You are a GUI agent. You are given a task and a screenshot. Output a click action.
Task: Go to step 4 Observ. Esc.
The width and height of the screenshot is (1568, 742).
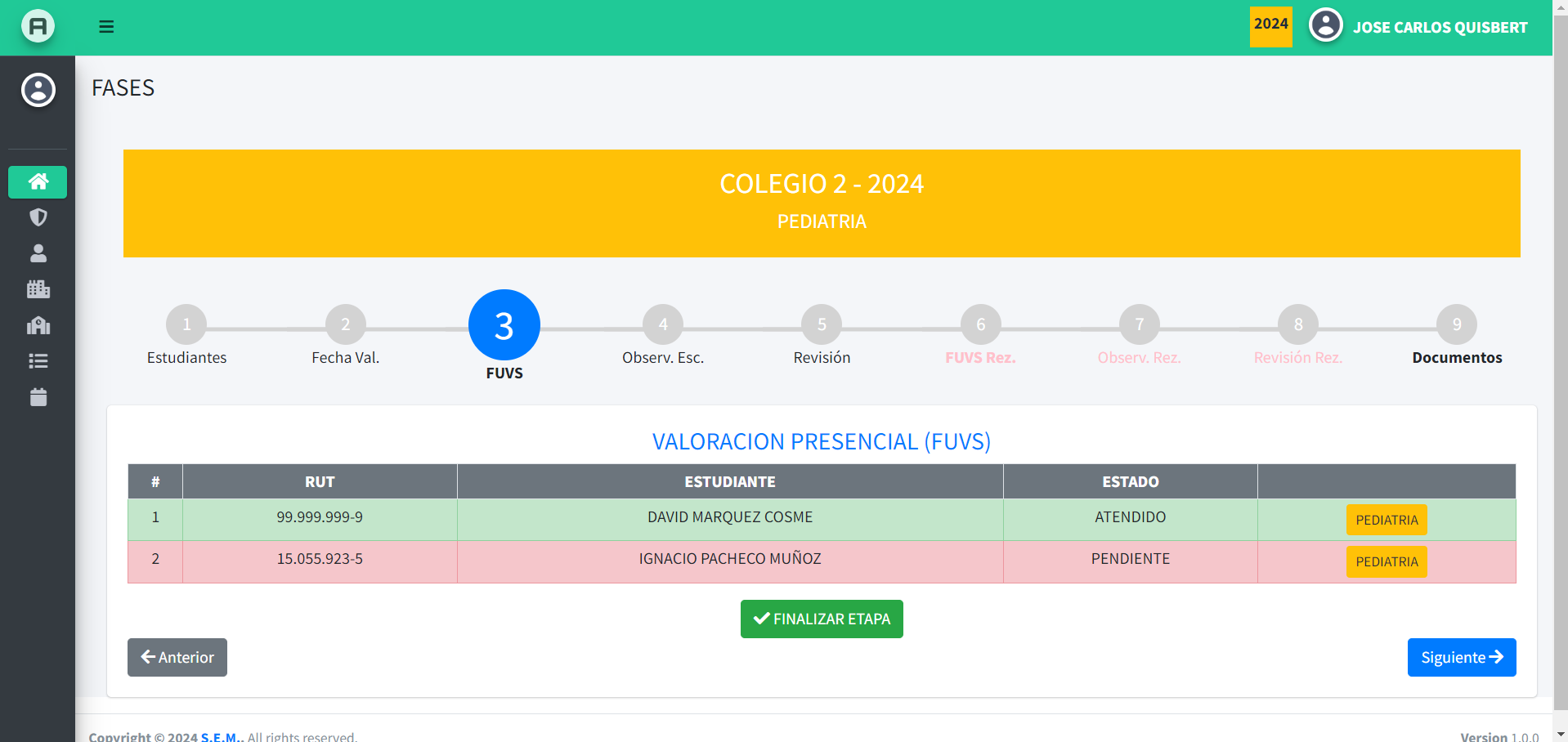coord(662,324)
